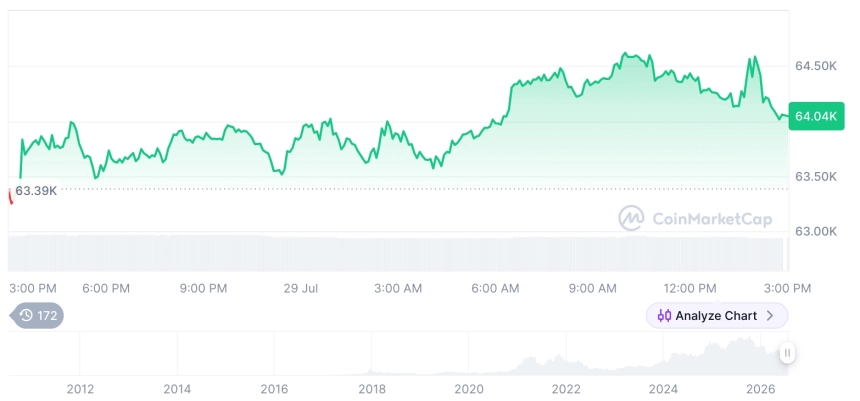The image size is (860, 401).
Task: Click the 2024 region of the overview chart
Action: (663, 357)
